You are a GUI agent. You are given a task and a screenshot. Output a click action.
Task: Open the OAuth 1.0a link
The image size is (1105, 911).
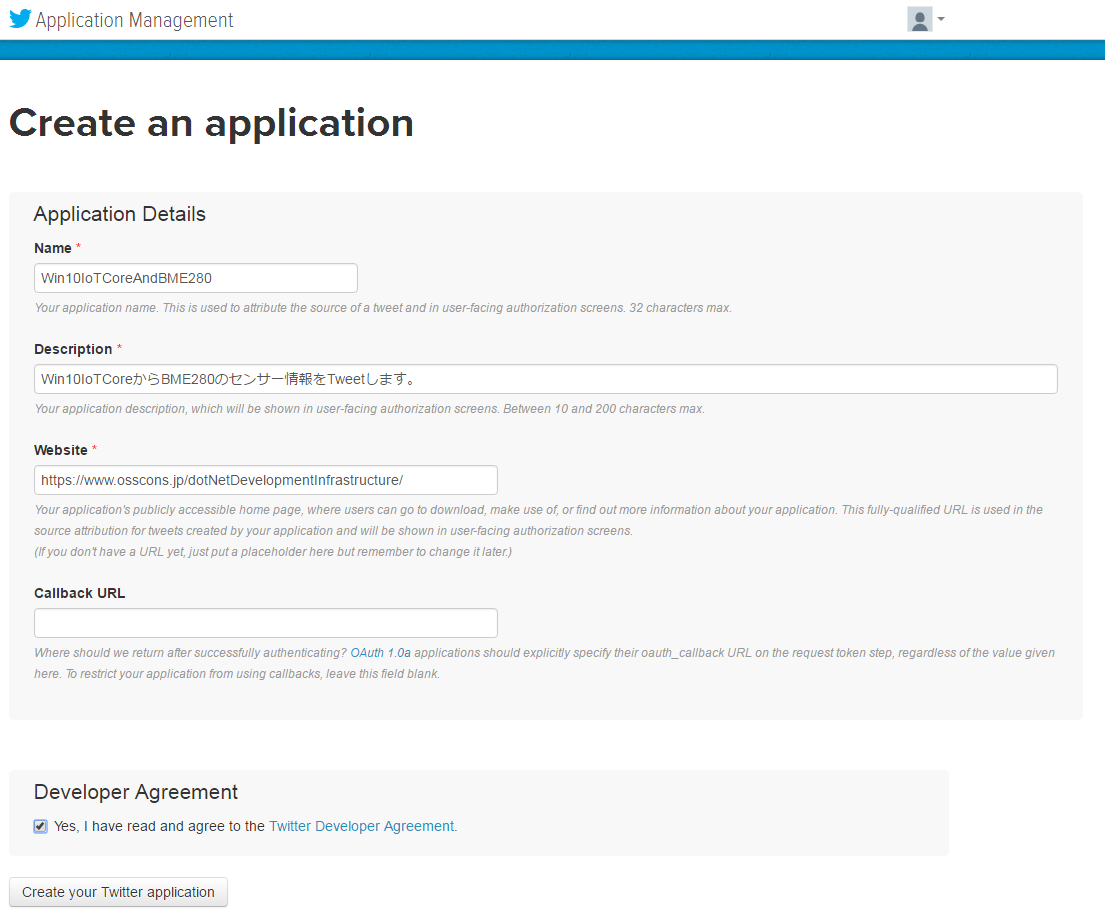380,653
